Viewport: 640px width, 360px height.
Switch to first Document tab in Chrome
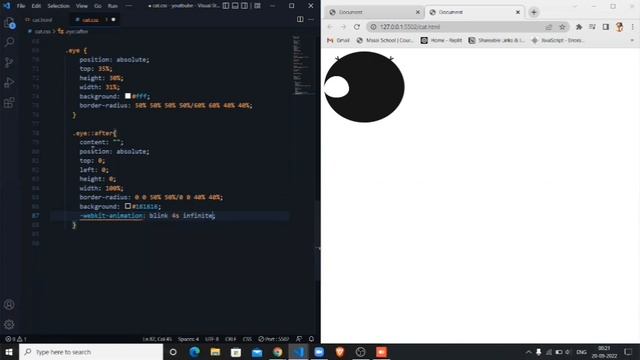click(x=373, y=12)
